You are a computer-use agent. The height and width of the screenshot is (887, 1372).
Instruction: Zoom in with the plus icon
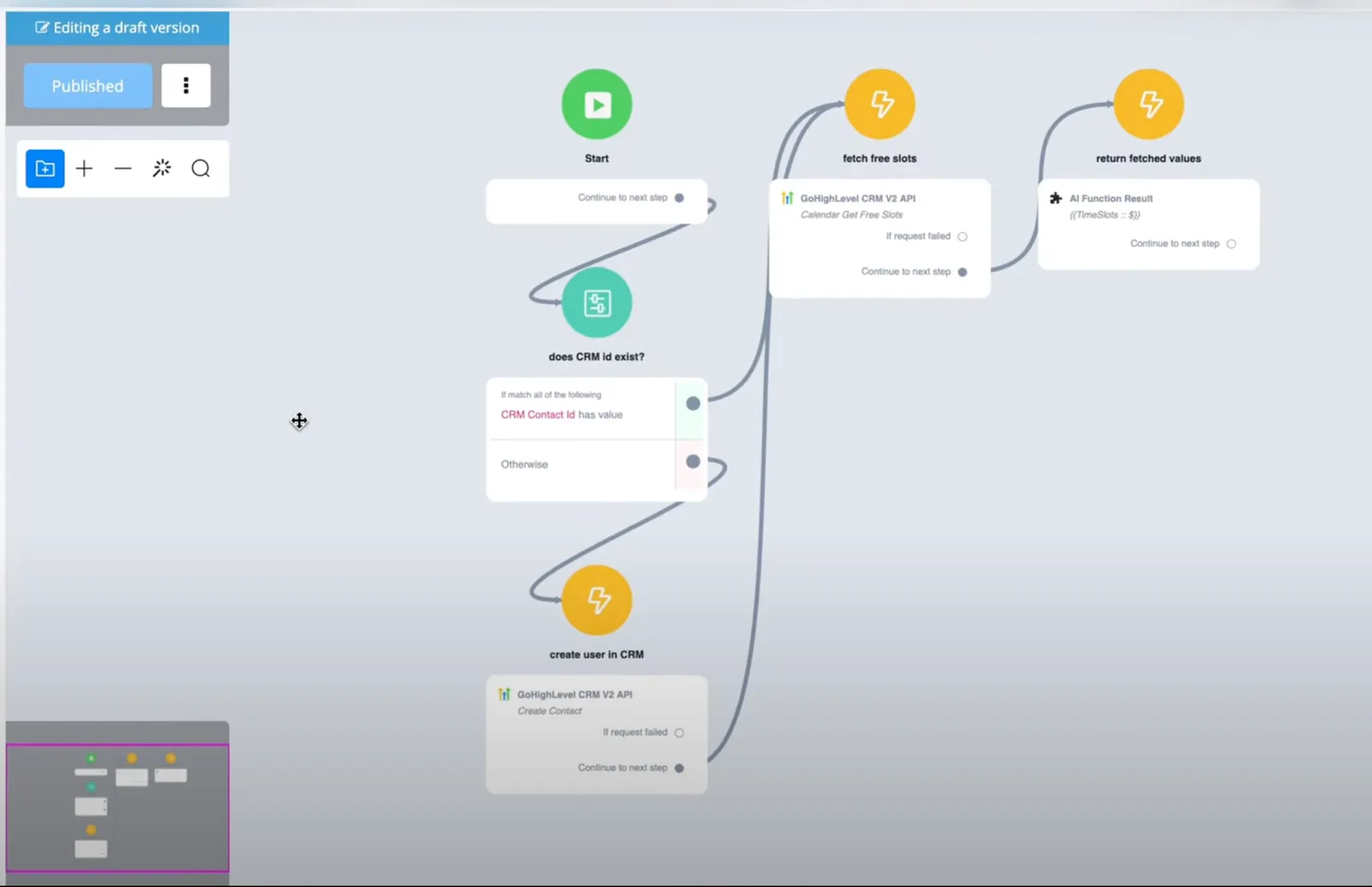tap(84, 169)
